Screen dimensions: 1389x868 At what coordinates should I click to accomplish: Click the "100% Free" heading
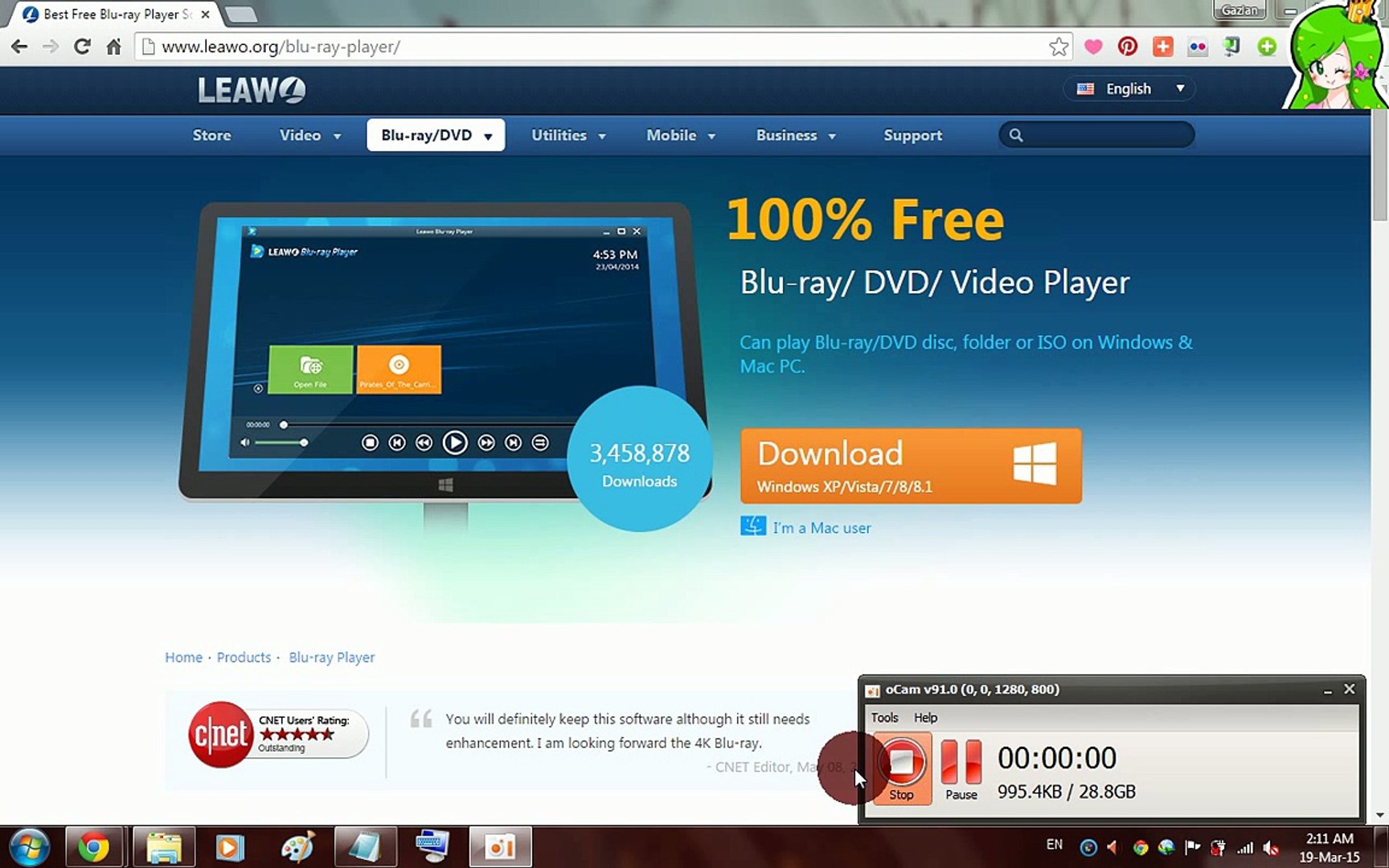865,219
